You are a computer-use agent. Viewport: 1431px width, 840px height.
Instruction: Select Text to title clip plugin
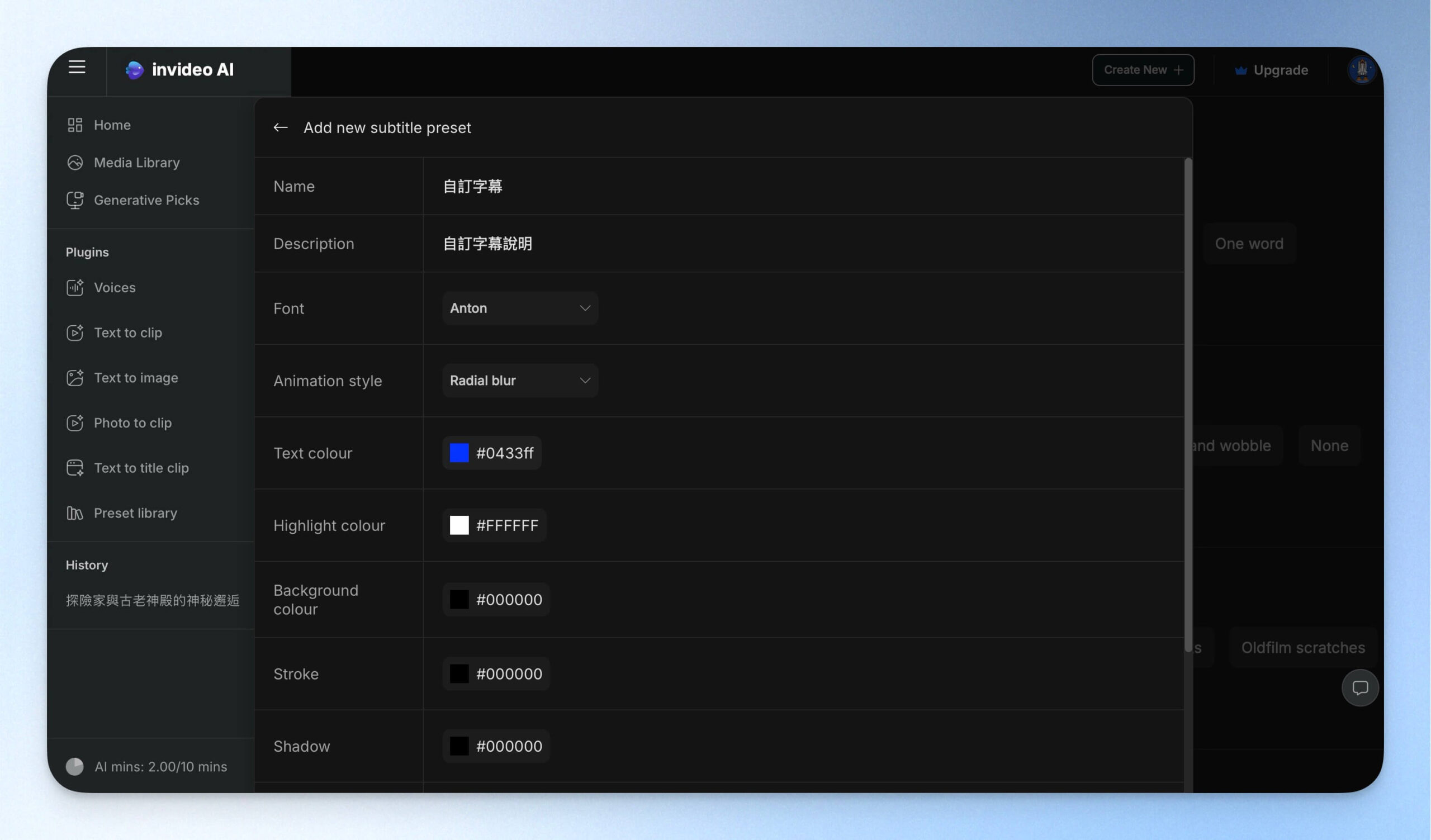point(141,468)
